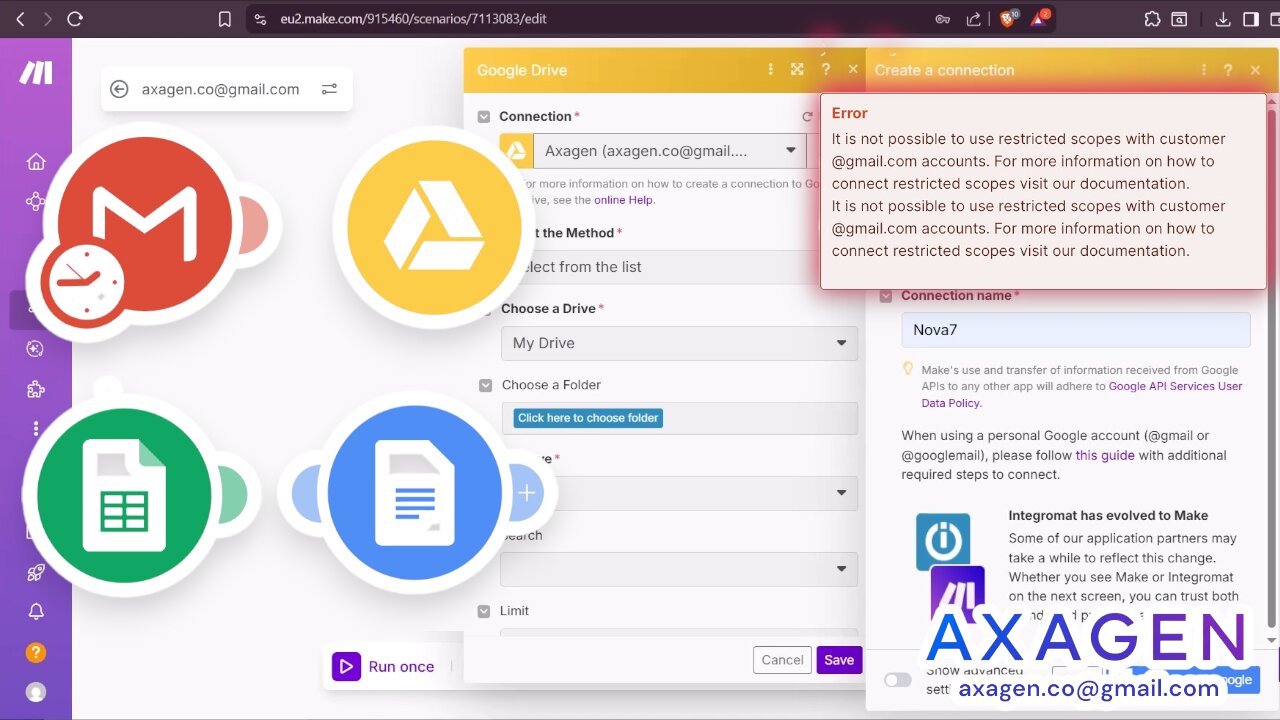Click the Run once button

pyautogui.click(x=386, y=667)
